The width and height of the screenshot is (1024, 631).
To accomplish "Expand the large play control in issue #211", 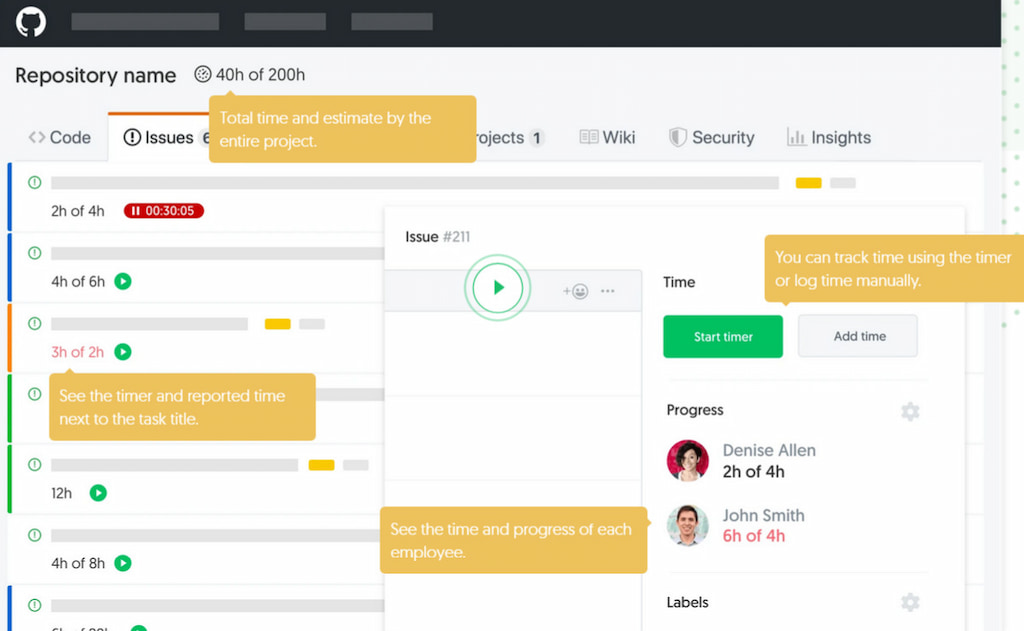I will (x=497, y=287).
